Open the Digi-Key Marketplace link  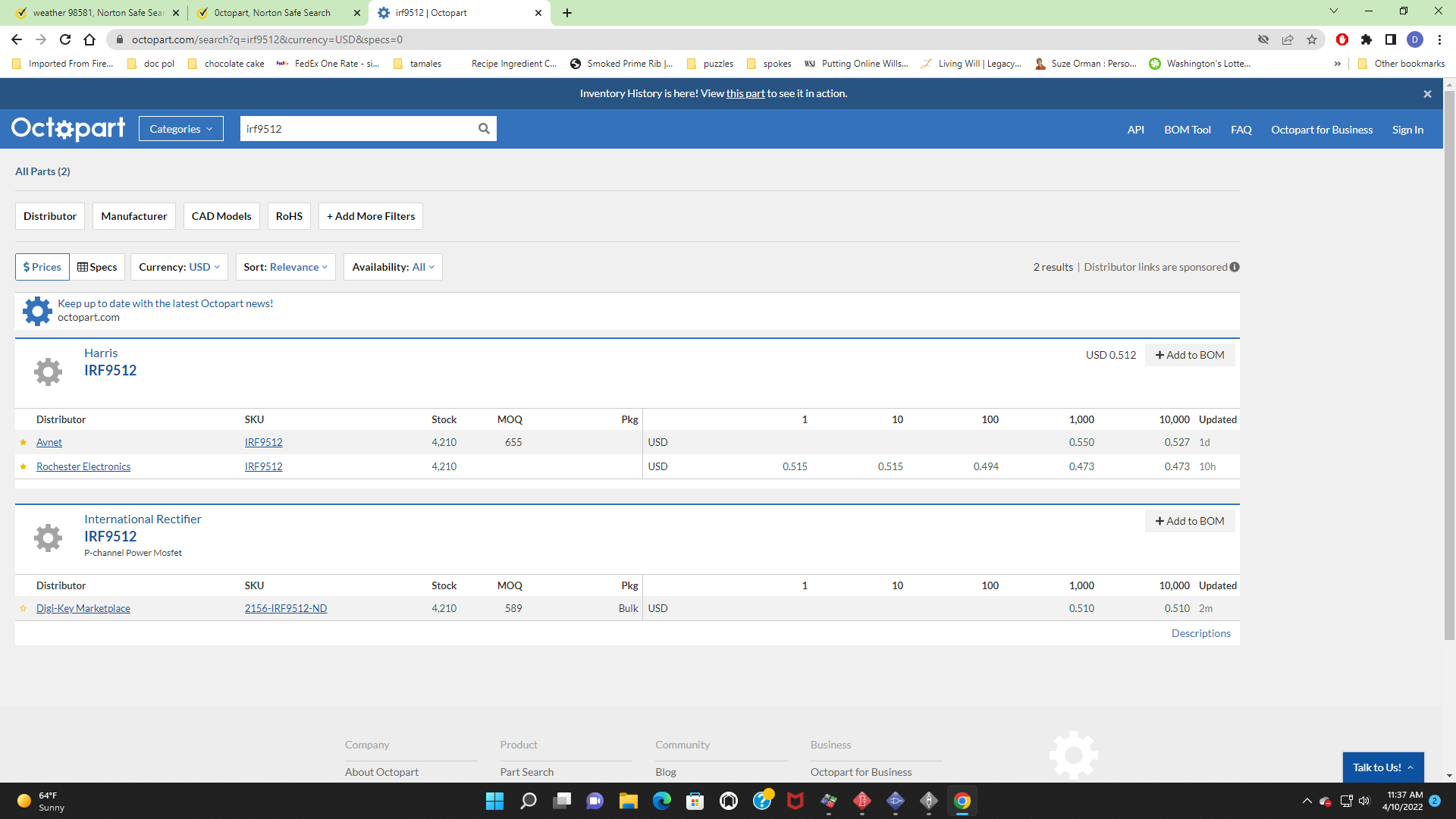click(83, 608)
